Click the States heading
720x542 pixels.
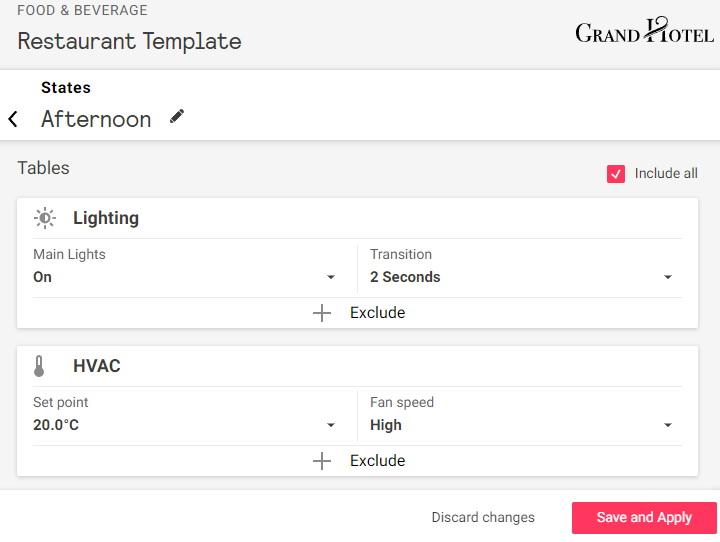[66, 88]
